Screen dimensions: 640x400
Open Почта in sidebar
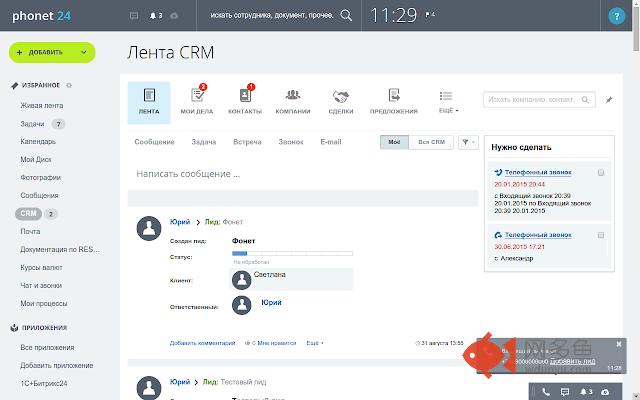click(30, 231)
